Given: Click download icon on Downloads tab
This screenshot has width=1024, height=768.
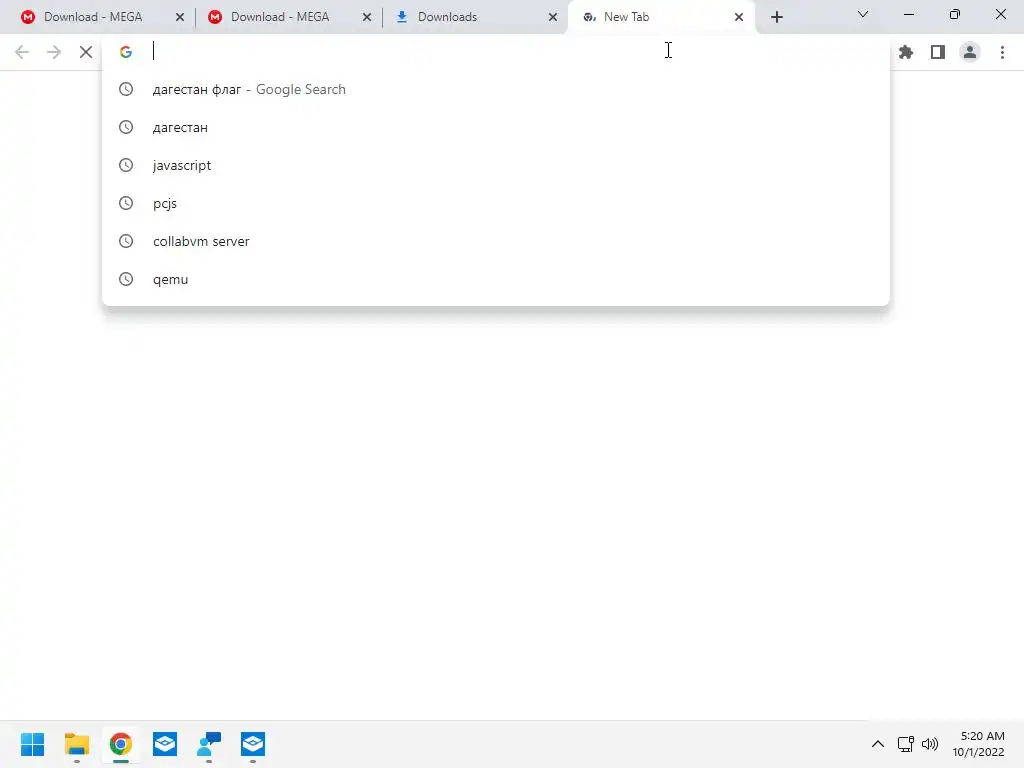Looking at the screenshot, I should pos(402,17).
